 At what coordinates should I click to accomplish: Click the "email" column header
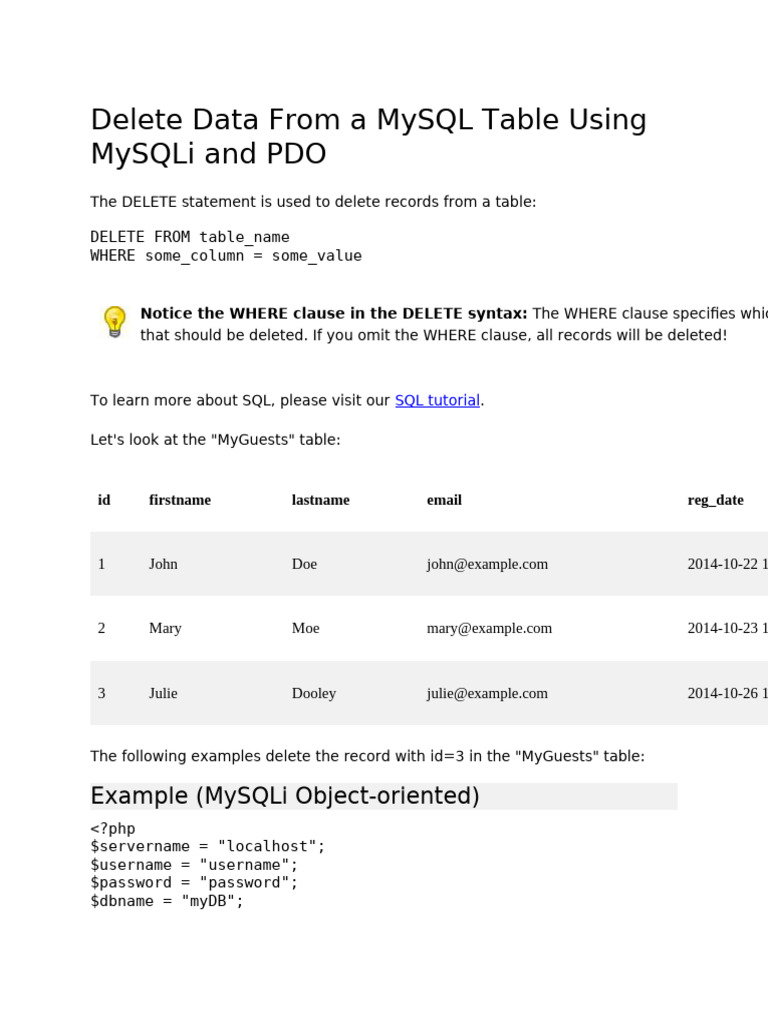(x=444, y=500)
